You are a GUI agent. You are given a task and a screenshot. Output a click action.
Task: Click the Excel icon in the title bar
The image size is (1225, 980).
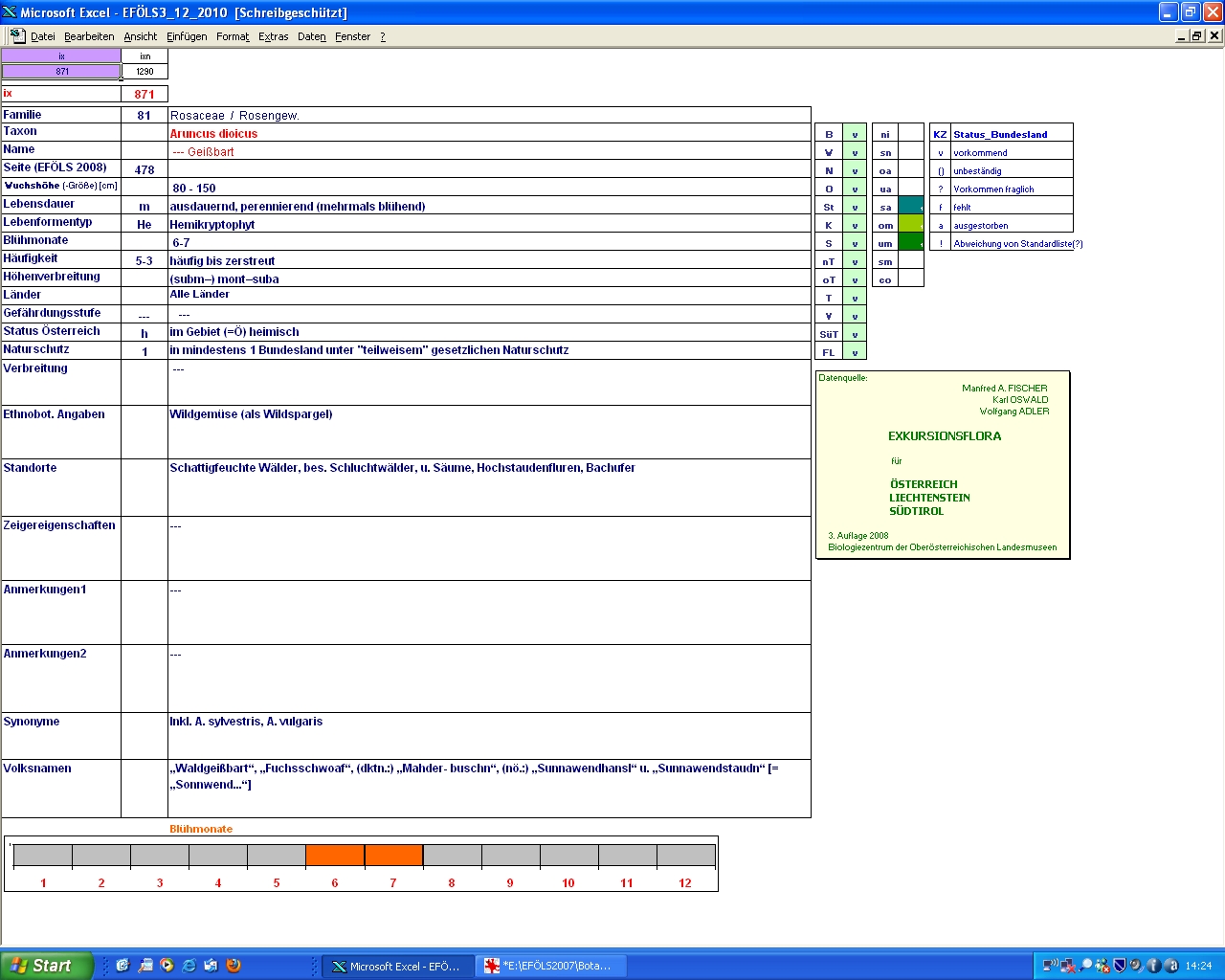tap(10, 11)
